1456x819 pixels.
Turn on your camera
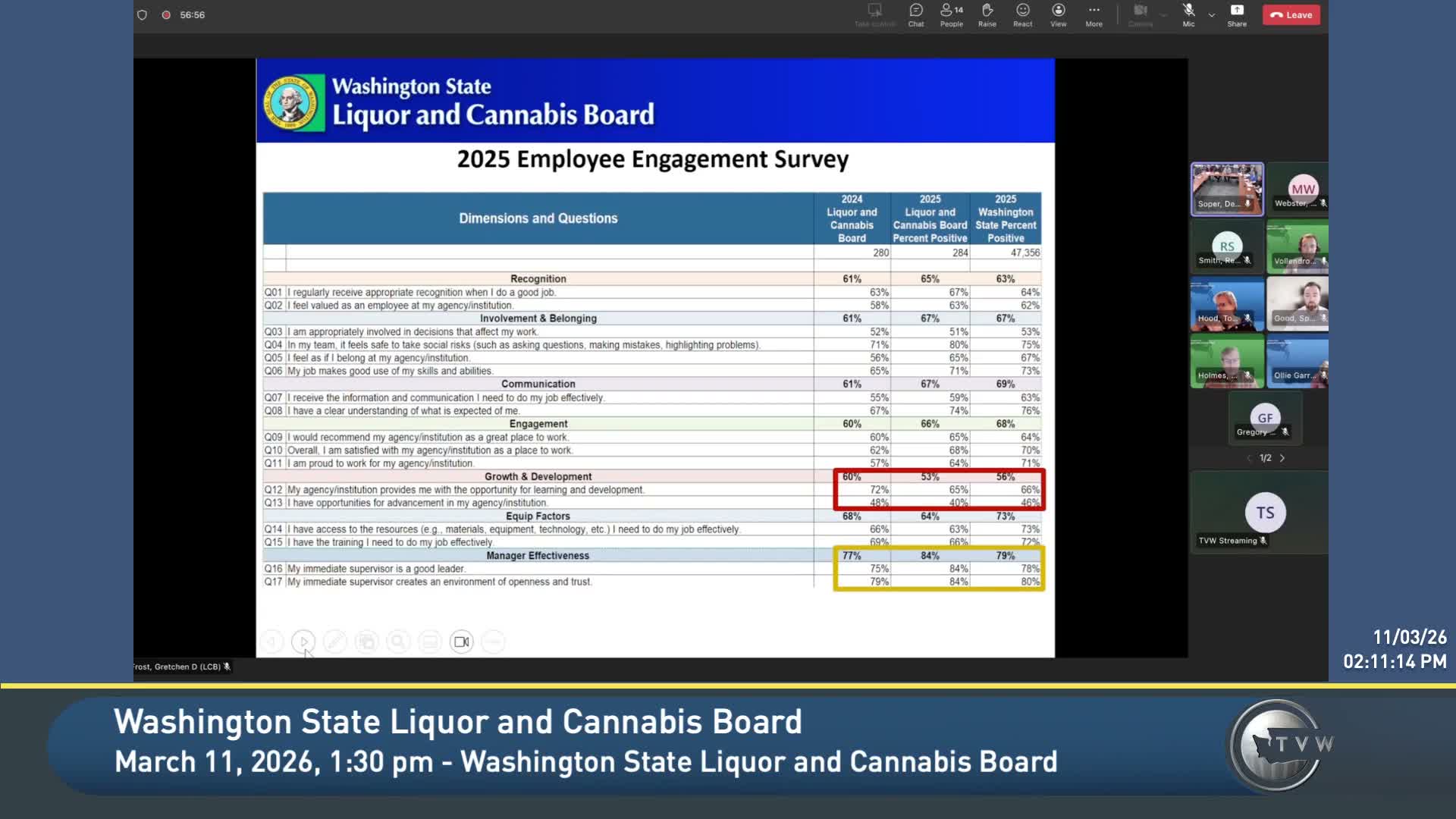point(1141,13)
